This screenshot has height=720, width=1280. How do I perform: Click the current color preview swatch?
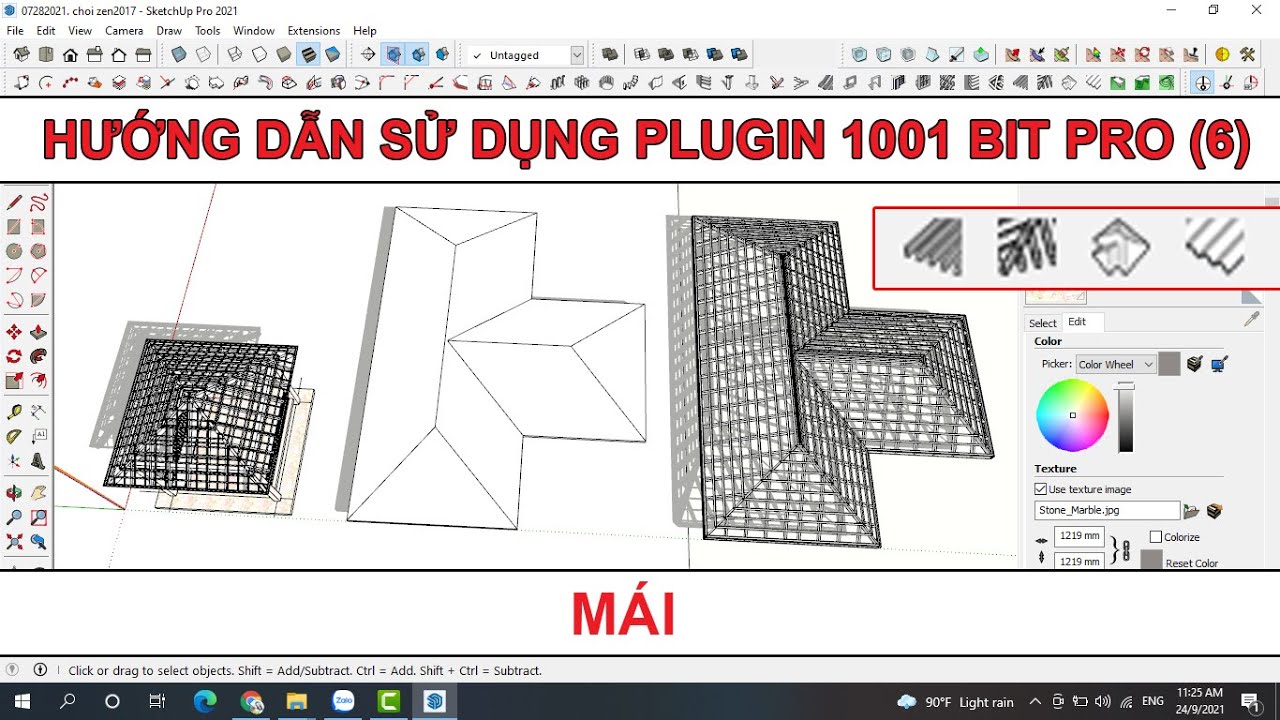click(x=1169, y=364)
